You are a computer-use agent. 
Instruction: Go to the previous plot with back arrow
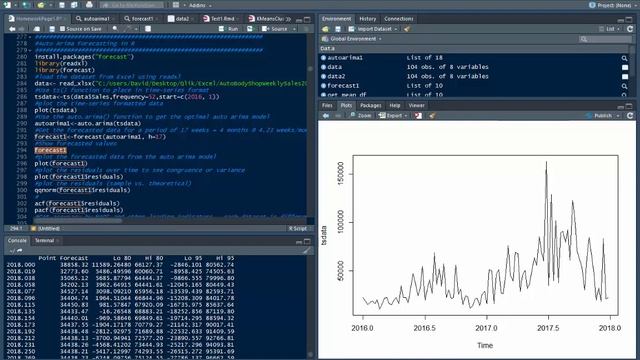click(x=326, y=116)
